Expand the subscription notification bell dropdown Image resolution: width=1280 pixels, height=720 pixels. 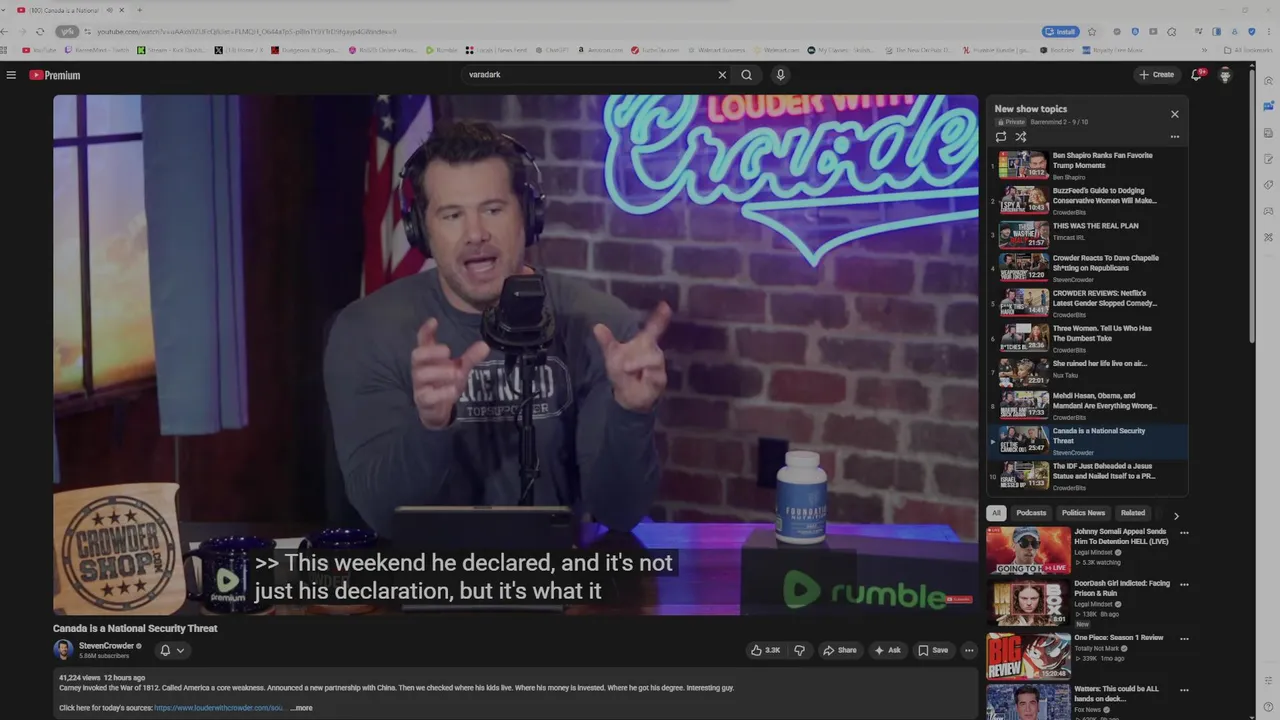click(x=172, y=650)
